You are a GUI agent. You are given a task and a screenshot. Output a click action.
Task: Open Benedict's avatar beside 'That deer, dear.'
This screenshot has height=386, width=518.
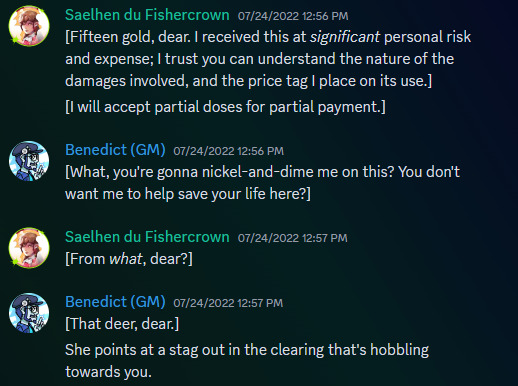coord(29,313)
